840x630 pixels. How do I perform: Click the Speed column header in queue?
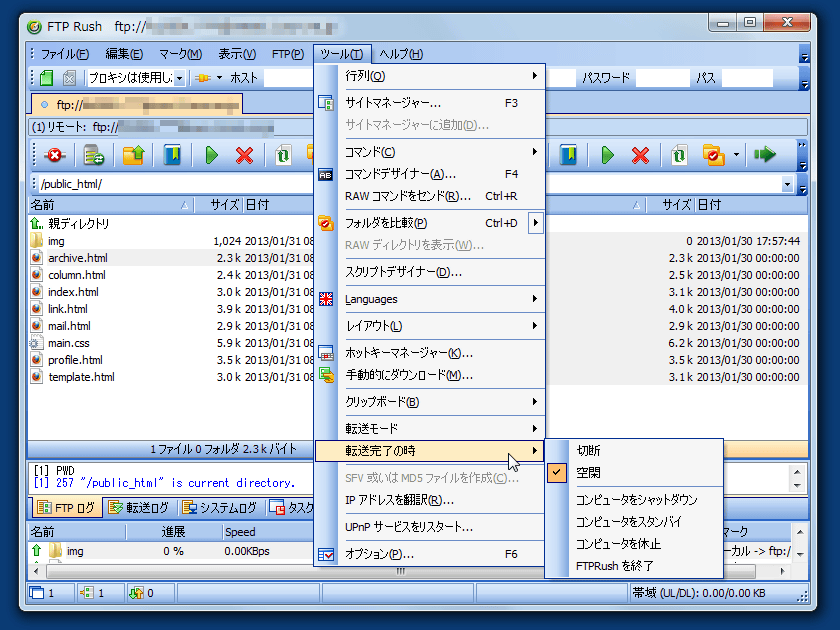coord(267,532)
